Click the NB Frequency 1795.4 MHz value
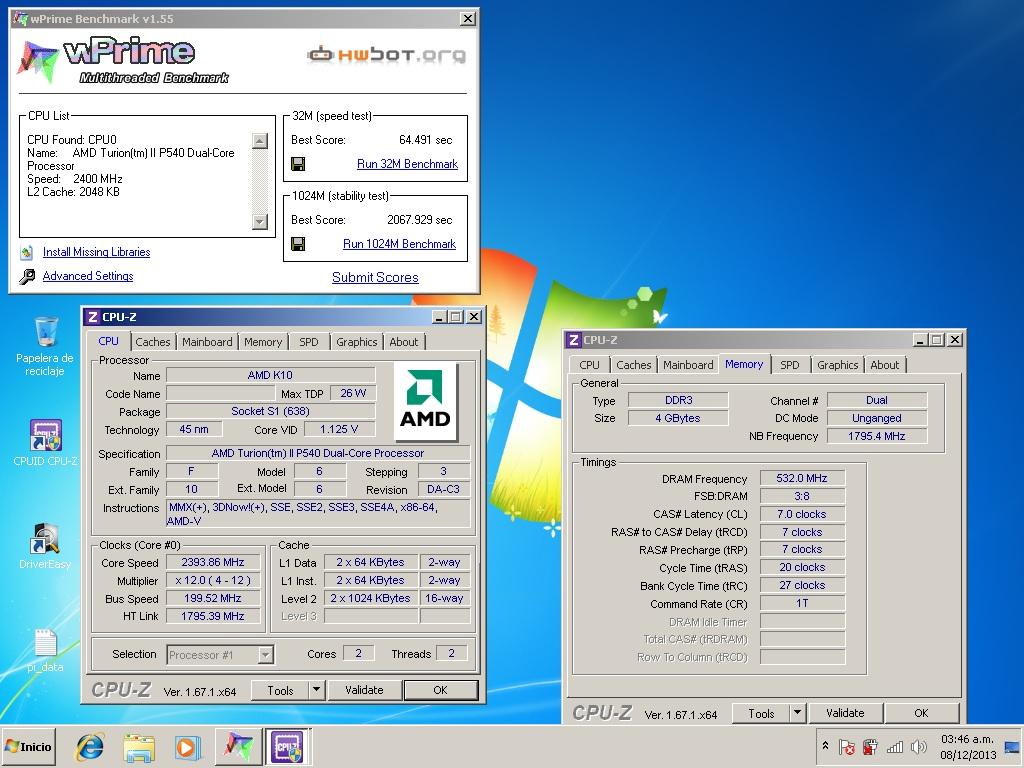The height and width of the screenshot is (768, 1024). click(x=876, y=436)
